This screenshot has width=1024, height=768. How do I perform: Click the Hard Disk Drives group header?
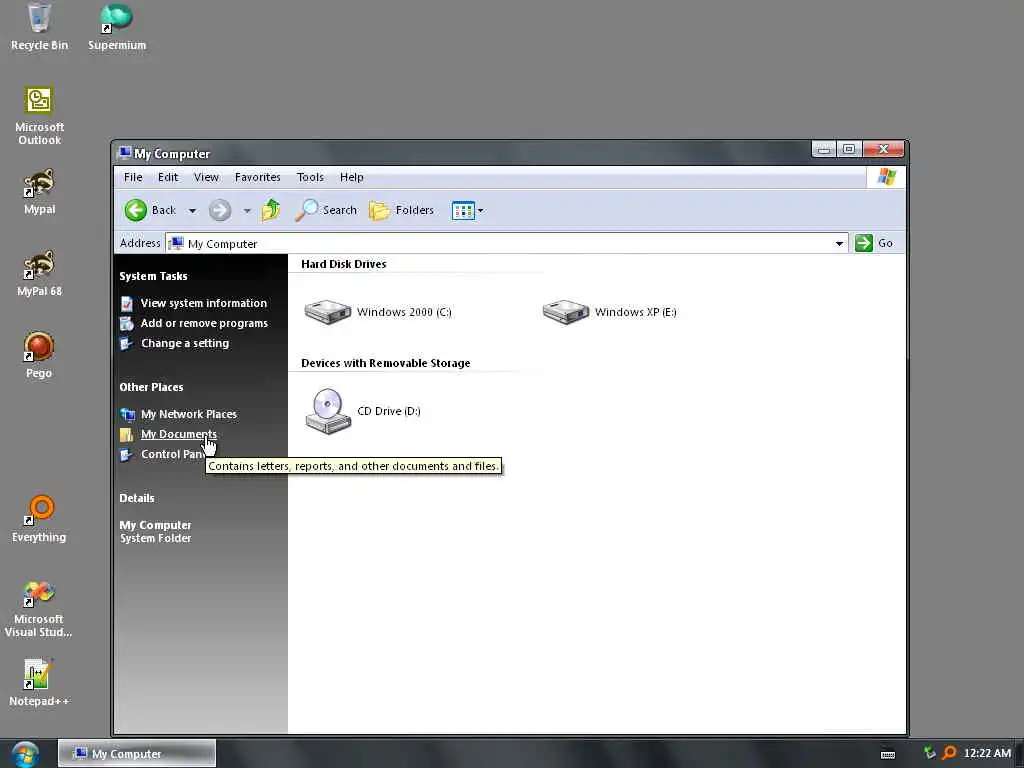click(x=344, y=264)
